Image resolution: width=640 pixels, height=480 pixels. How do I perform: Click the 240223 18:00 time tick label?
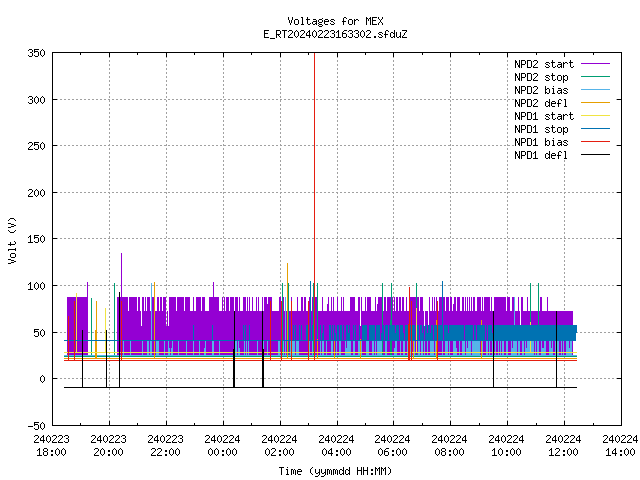click(51, 446)
